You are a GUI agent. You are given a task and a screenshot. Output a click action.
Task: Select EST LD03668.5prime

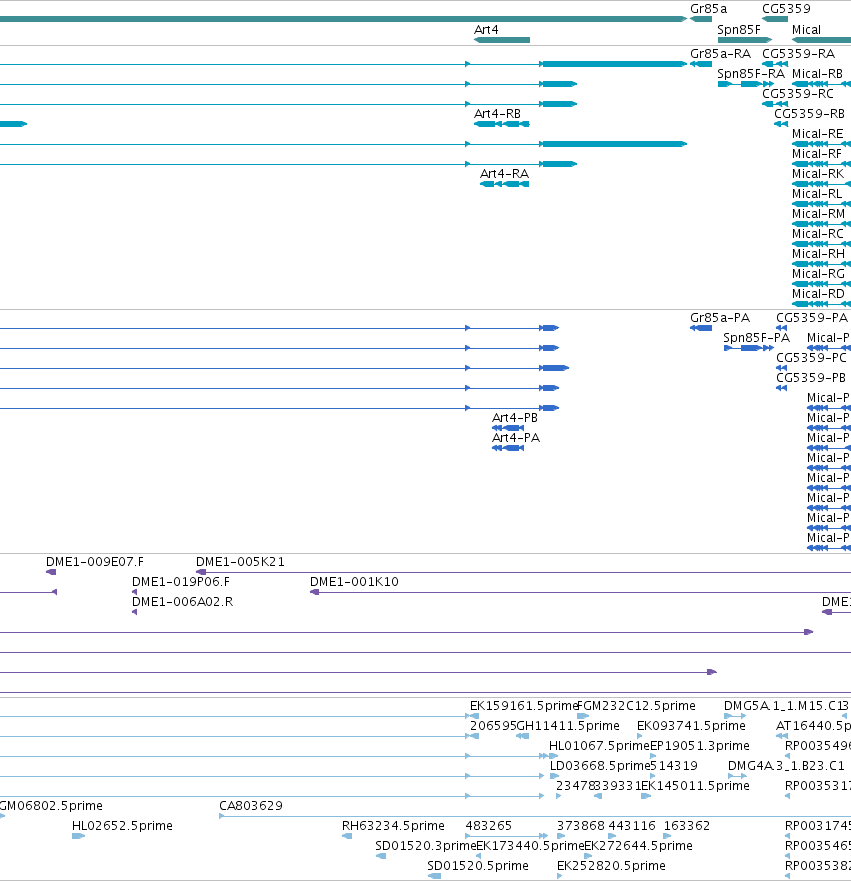554,776
